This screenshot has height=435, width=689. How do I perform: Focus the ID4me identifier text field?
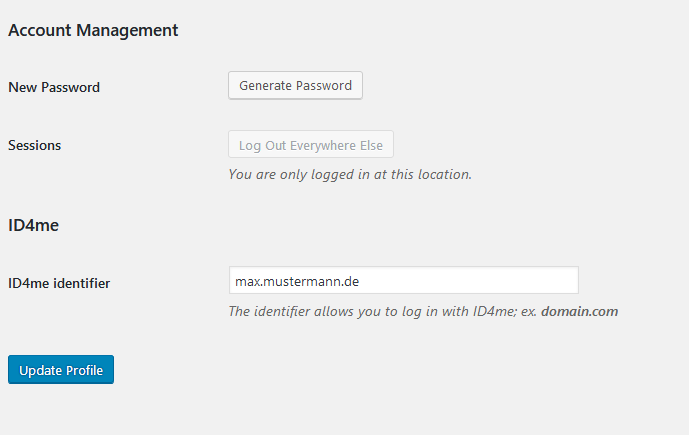tap(403, 280)
